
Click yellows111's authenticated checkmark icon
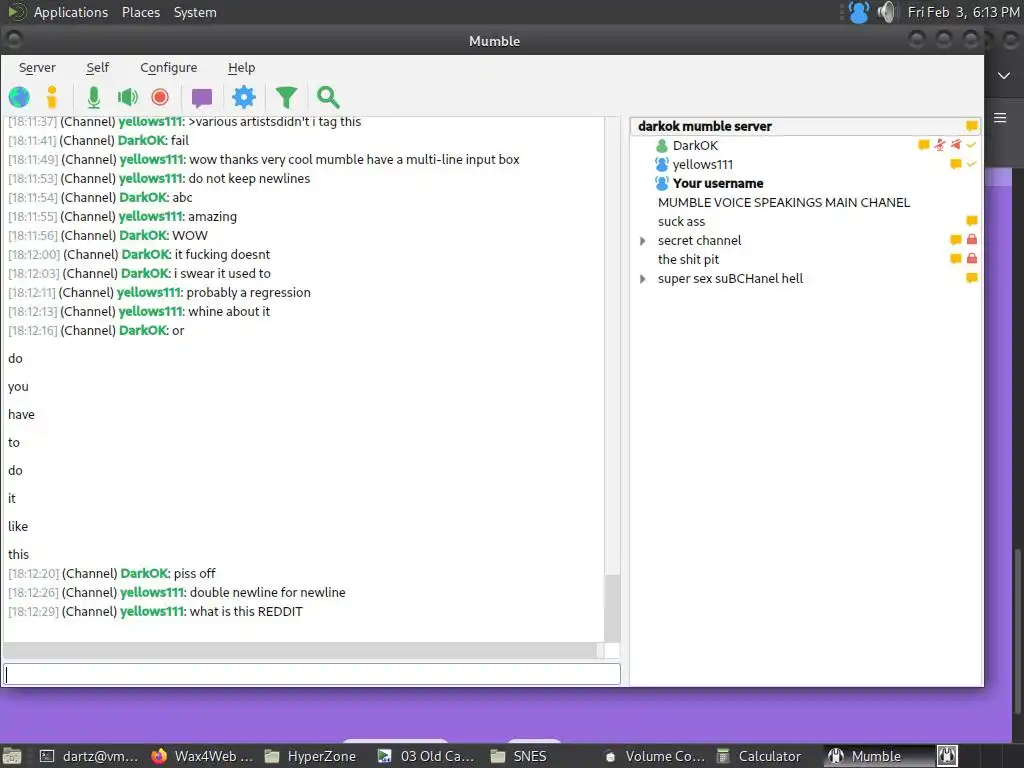[x=972, y=164]
